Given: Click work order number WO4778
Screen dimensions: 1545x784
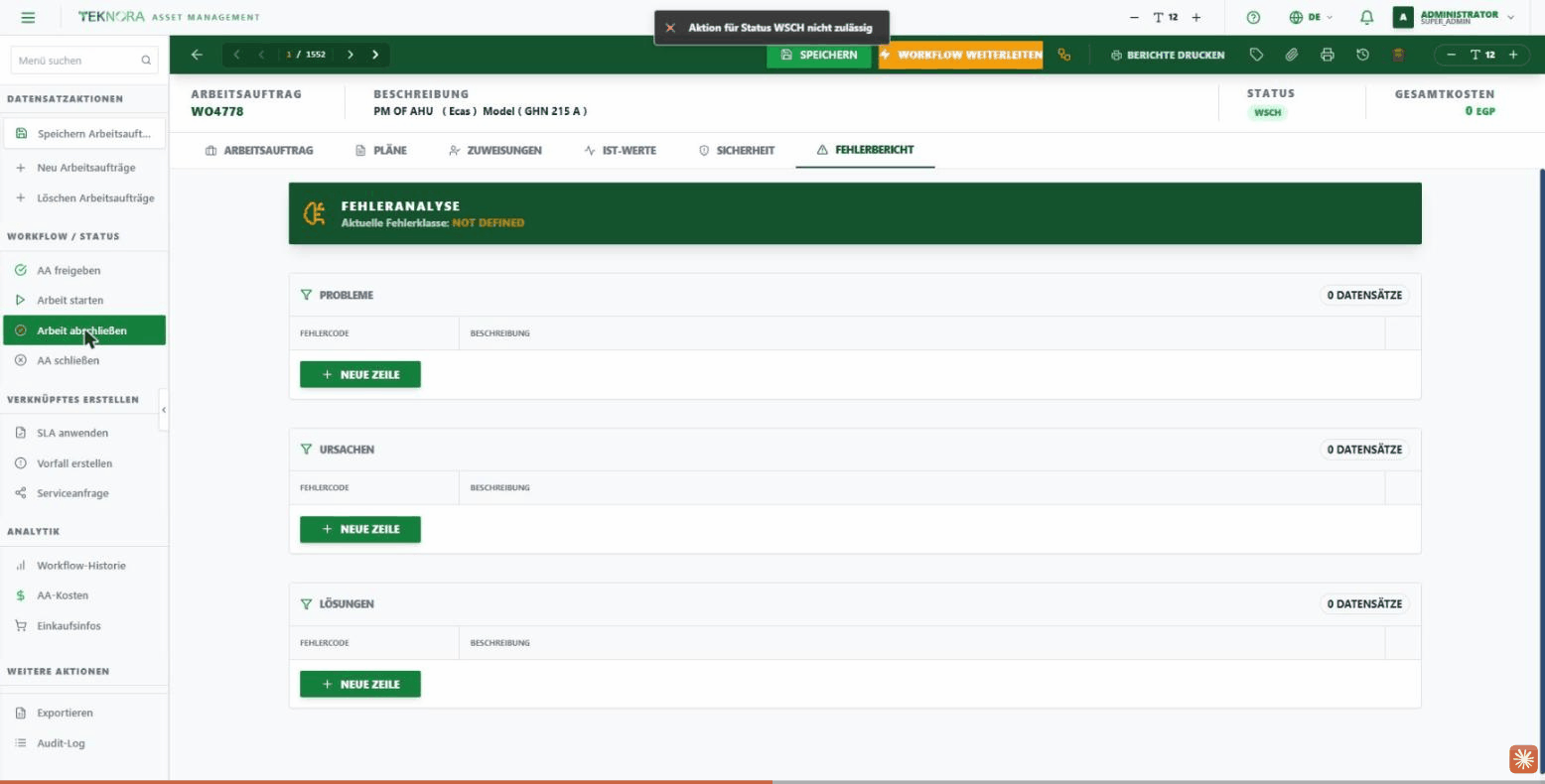Looking at the screenshot, I should tap(217, 111).
